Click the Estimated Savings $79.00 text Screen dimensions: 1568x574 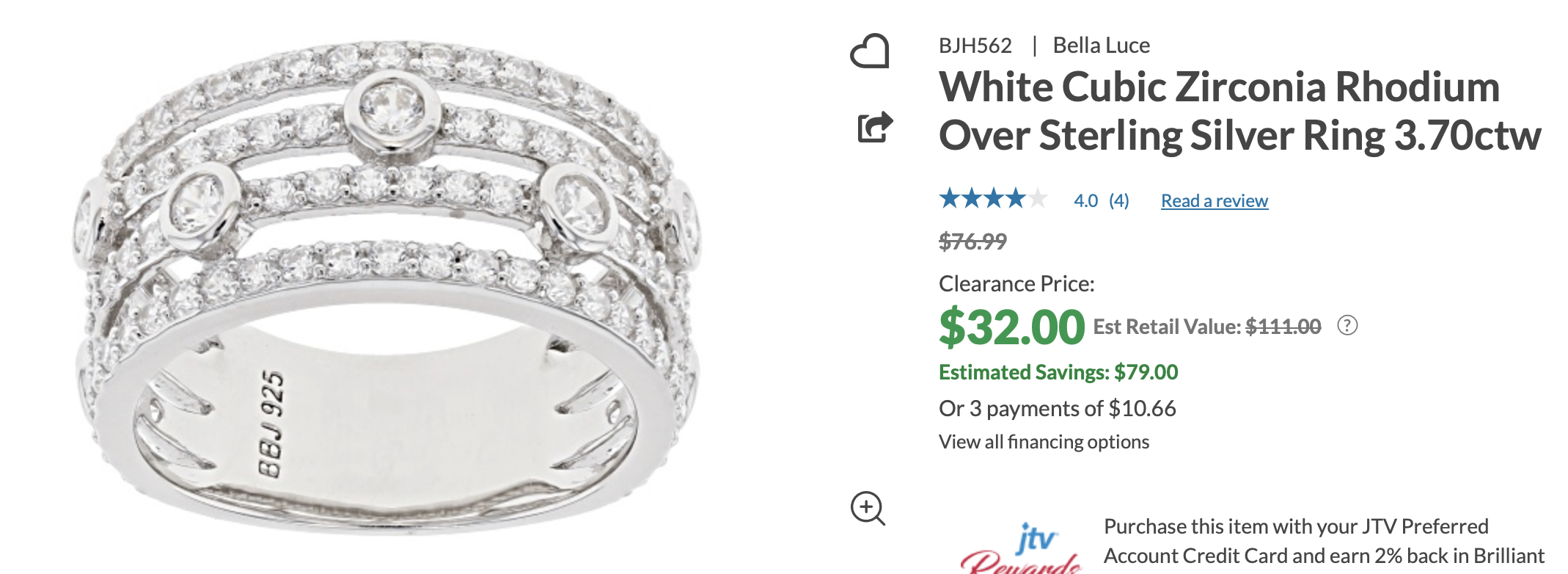pos(1058,372)
